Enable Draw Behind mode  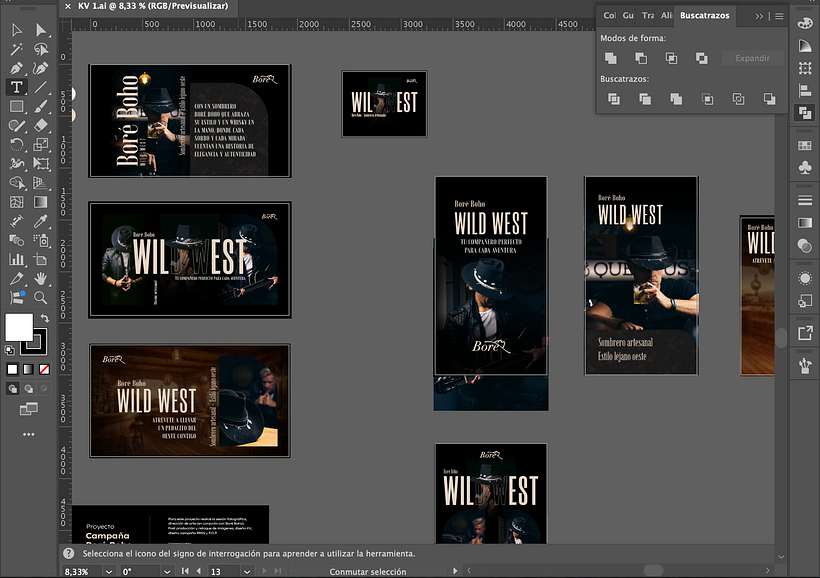click(28, 389)
